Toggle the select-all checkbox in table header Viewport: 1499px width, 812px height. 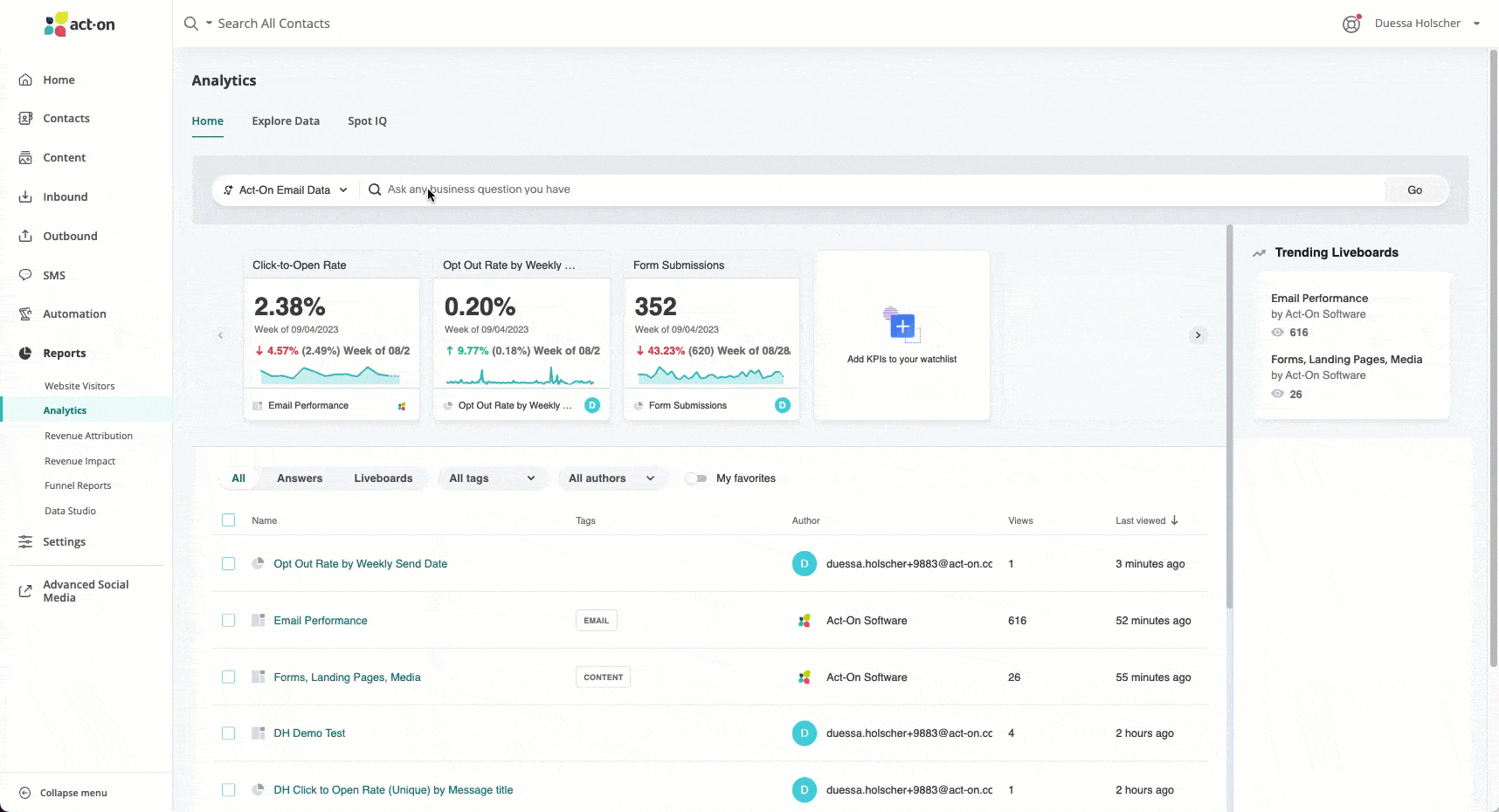coord(229,520)
